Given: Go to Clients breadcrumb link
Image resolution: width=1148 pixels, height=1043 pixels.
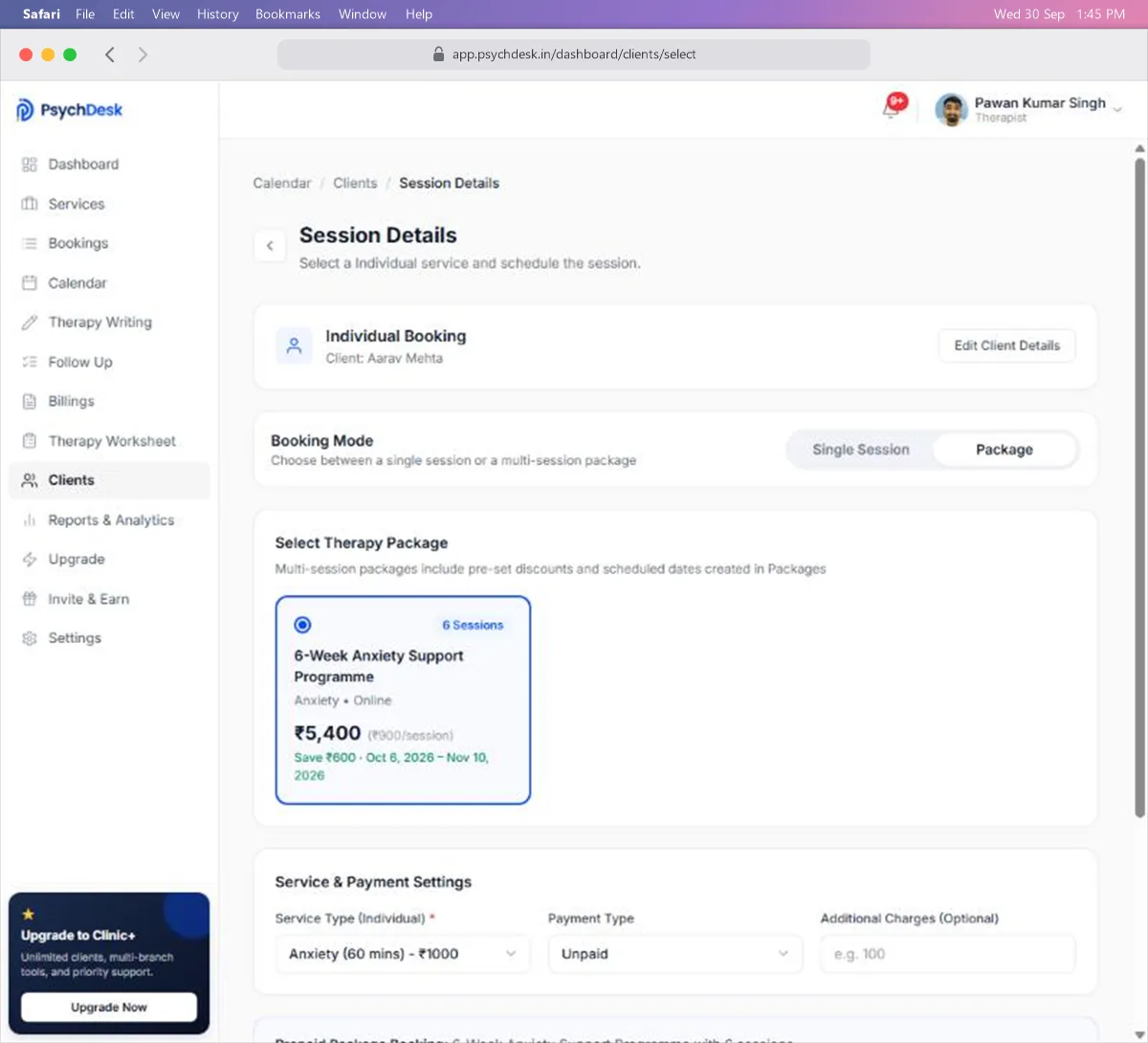Looking at the screenshot, I should click(355, 183).
